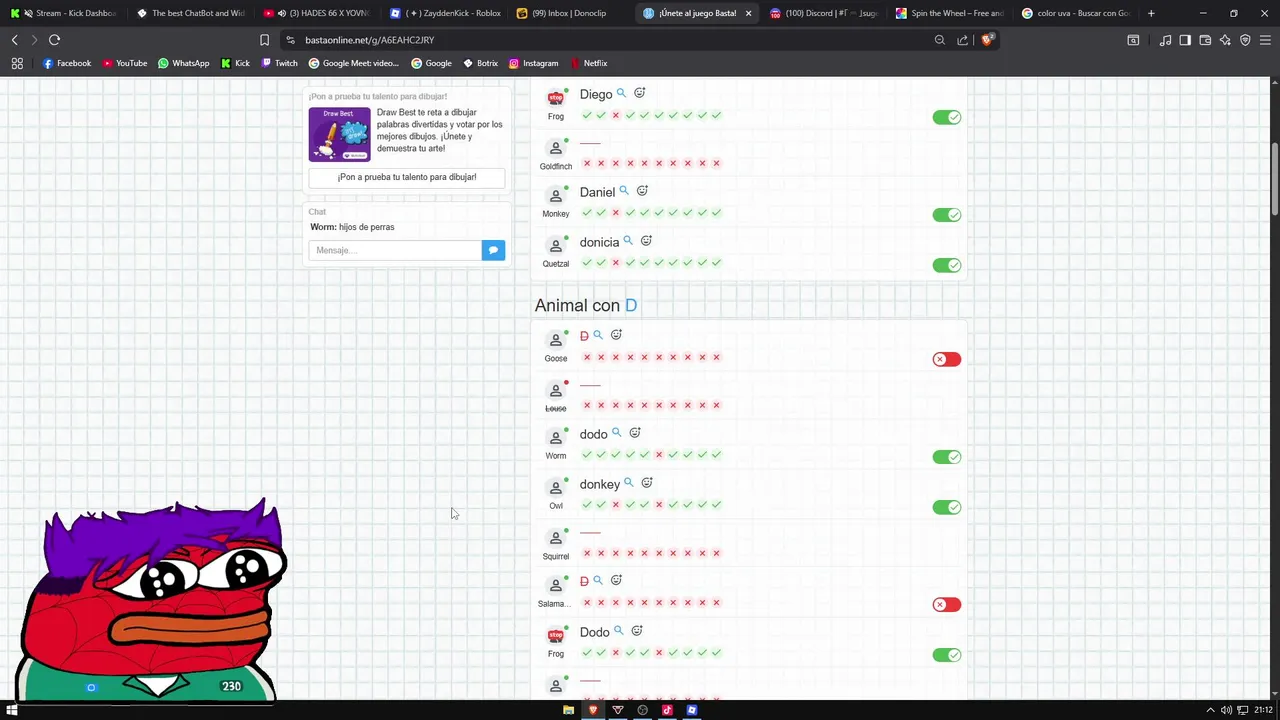Toggle red switch for Goose's answer
Viewport: 1280px width, 720px height.
[947, 359]
